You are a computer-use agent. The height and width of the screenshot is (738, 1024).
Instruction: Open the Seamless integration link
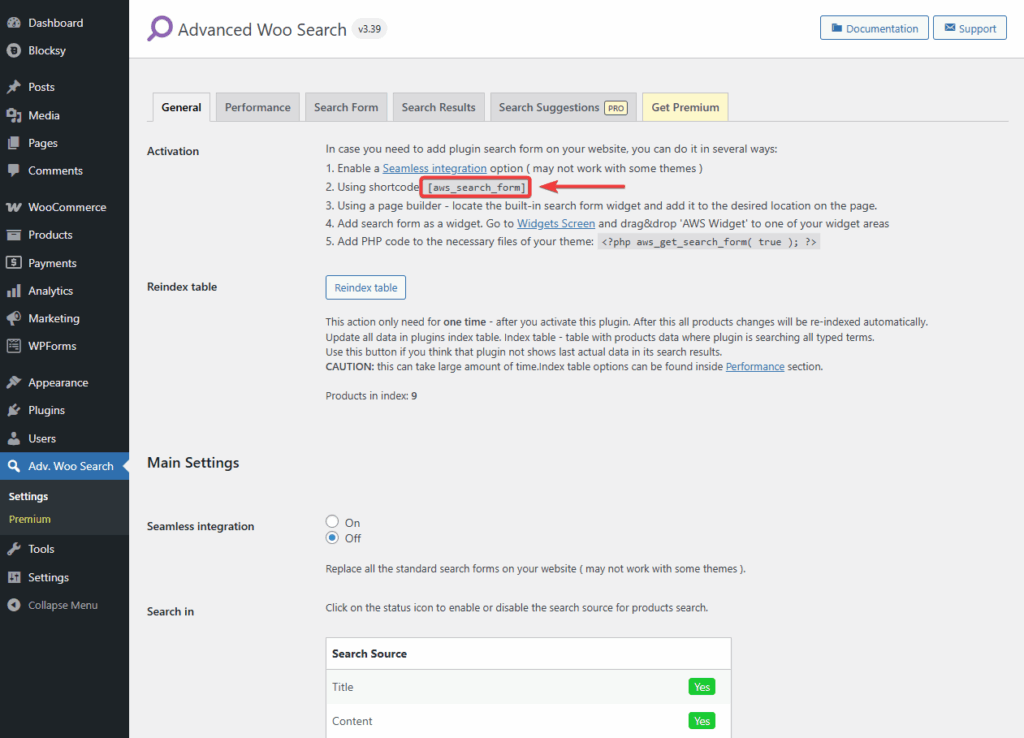(434, 168)
